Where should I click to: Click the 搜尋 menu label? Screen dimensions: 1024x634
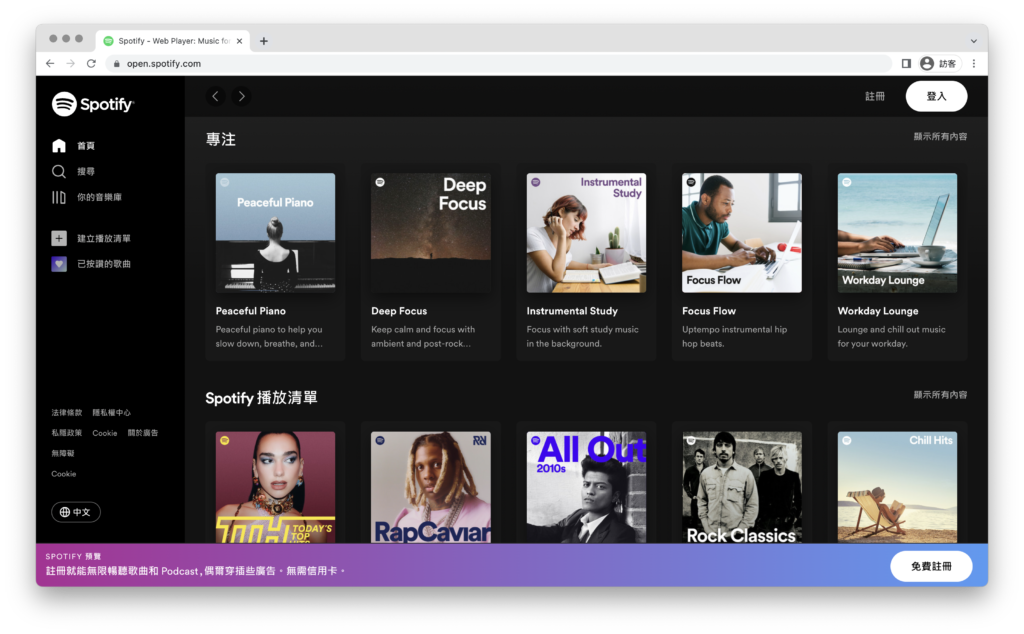click(x=86, y=172)
